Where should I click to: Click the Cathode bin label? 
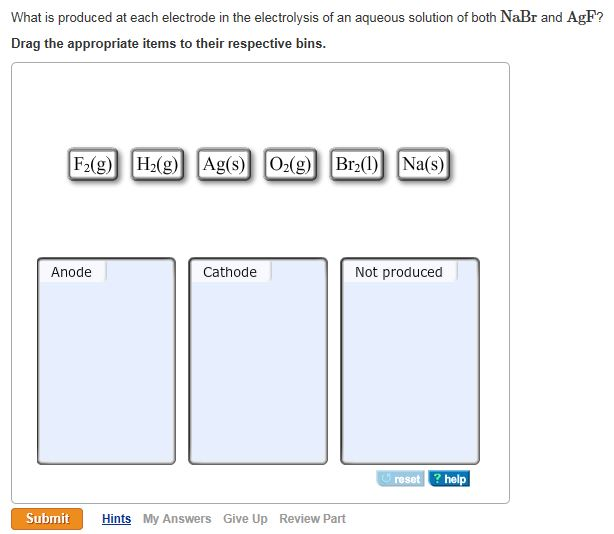click(230, 272)
